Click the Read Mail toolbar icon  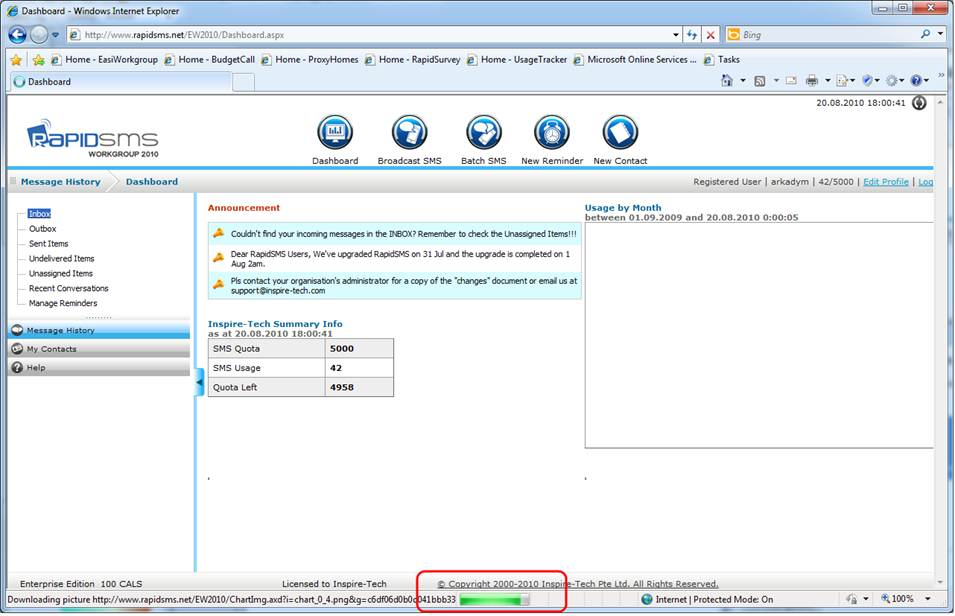coord(791,80)
